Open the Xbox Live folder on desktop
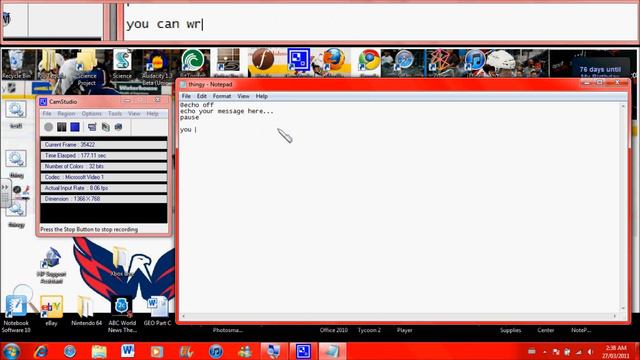The image size is (640, 360). coord(122,261)
